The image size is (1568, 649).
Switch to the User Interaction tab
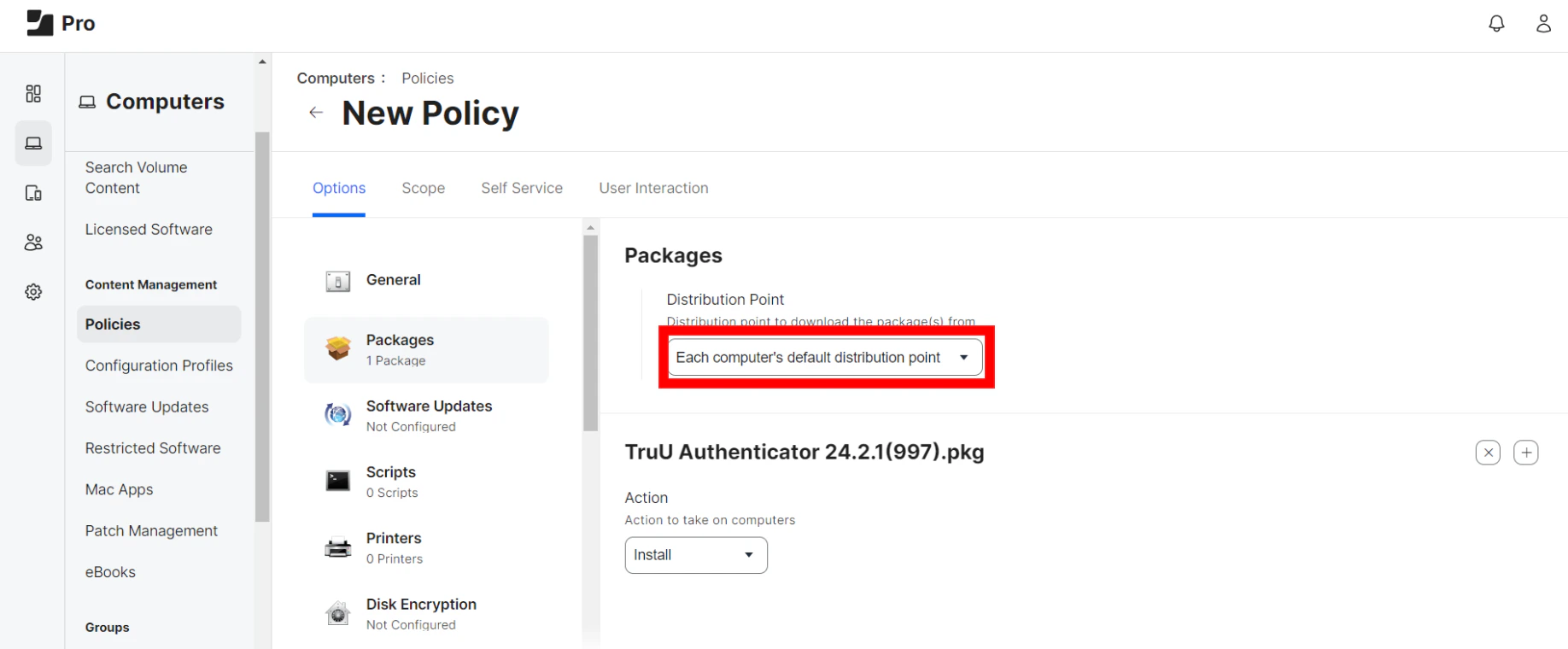(x=653, y=188)
